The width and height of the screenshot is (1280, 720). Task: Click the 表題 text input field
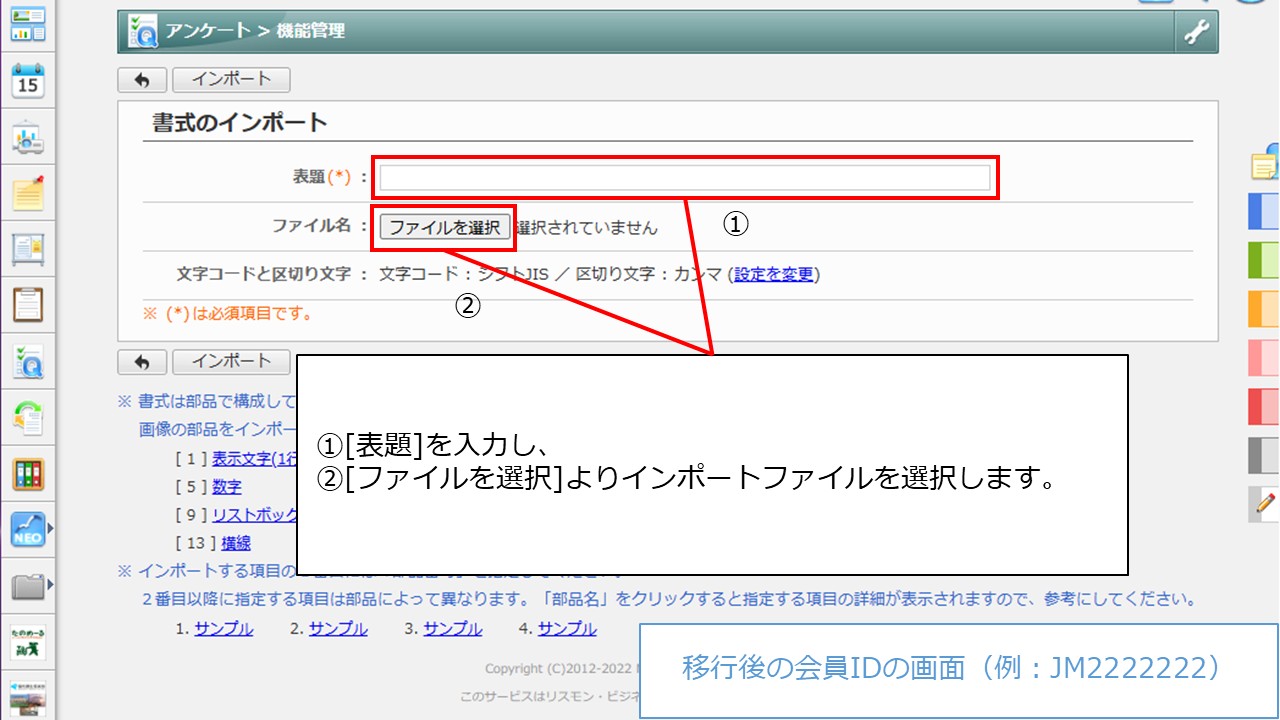[684, 178]
